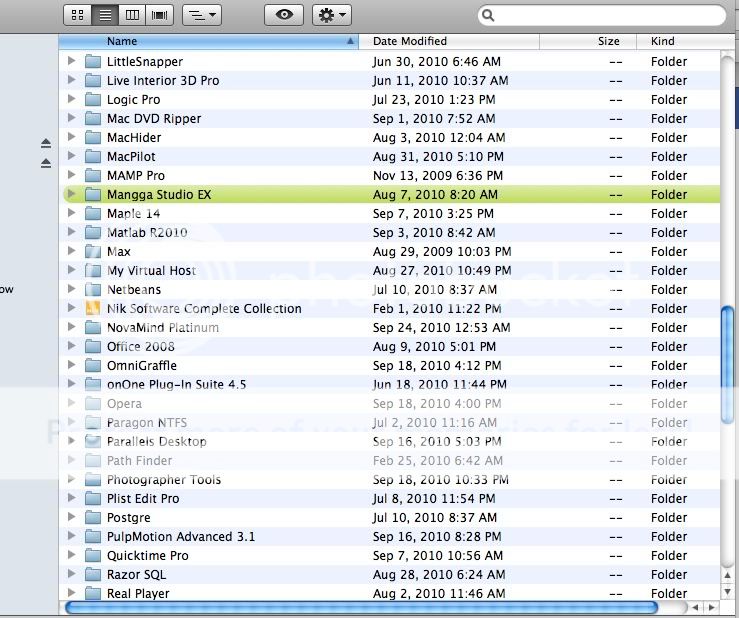Expand the Razor SQL folder
The width and height of the screenshot is (739, 618).
72,574
